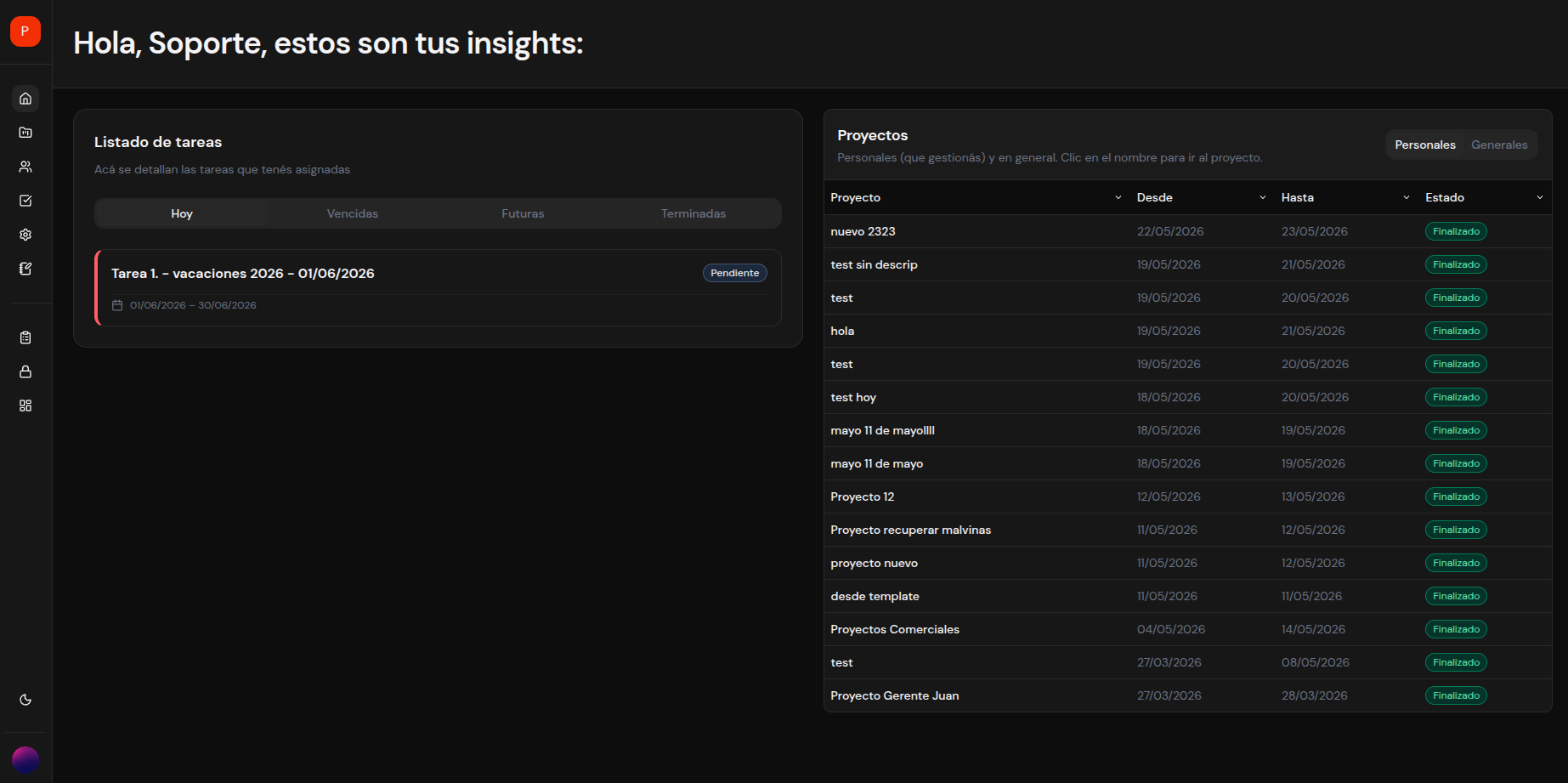Open project hola
The image size is (1568, 783).
click(x=842, y=331)
